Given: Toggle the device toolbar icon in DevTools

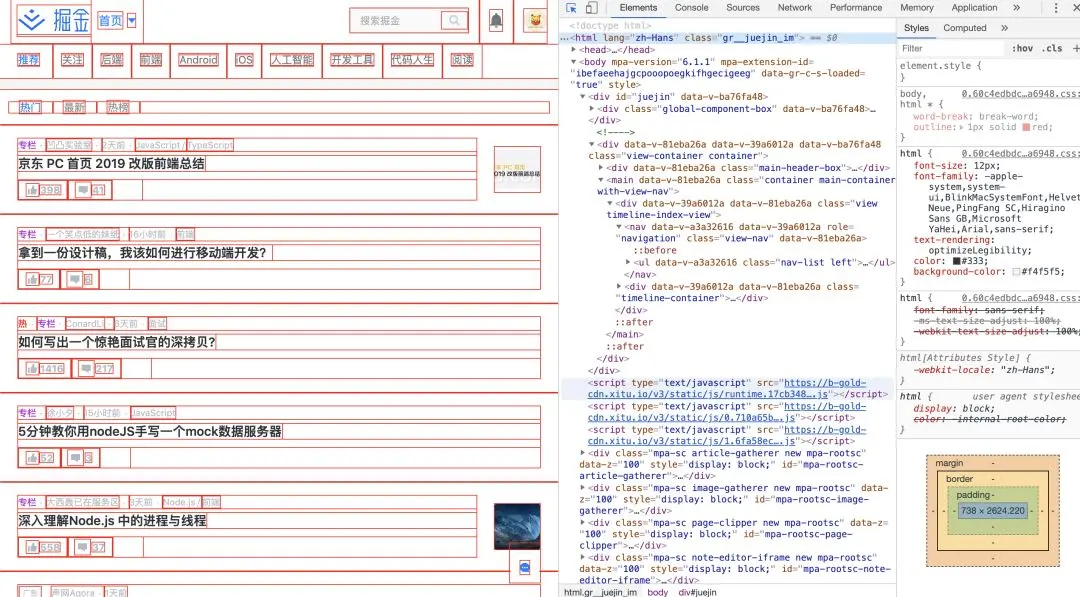Looking at the screenshot, I should (x=592, y=8).
